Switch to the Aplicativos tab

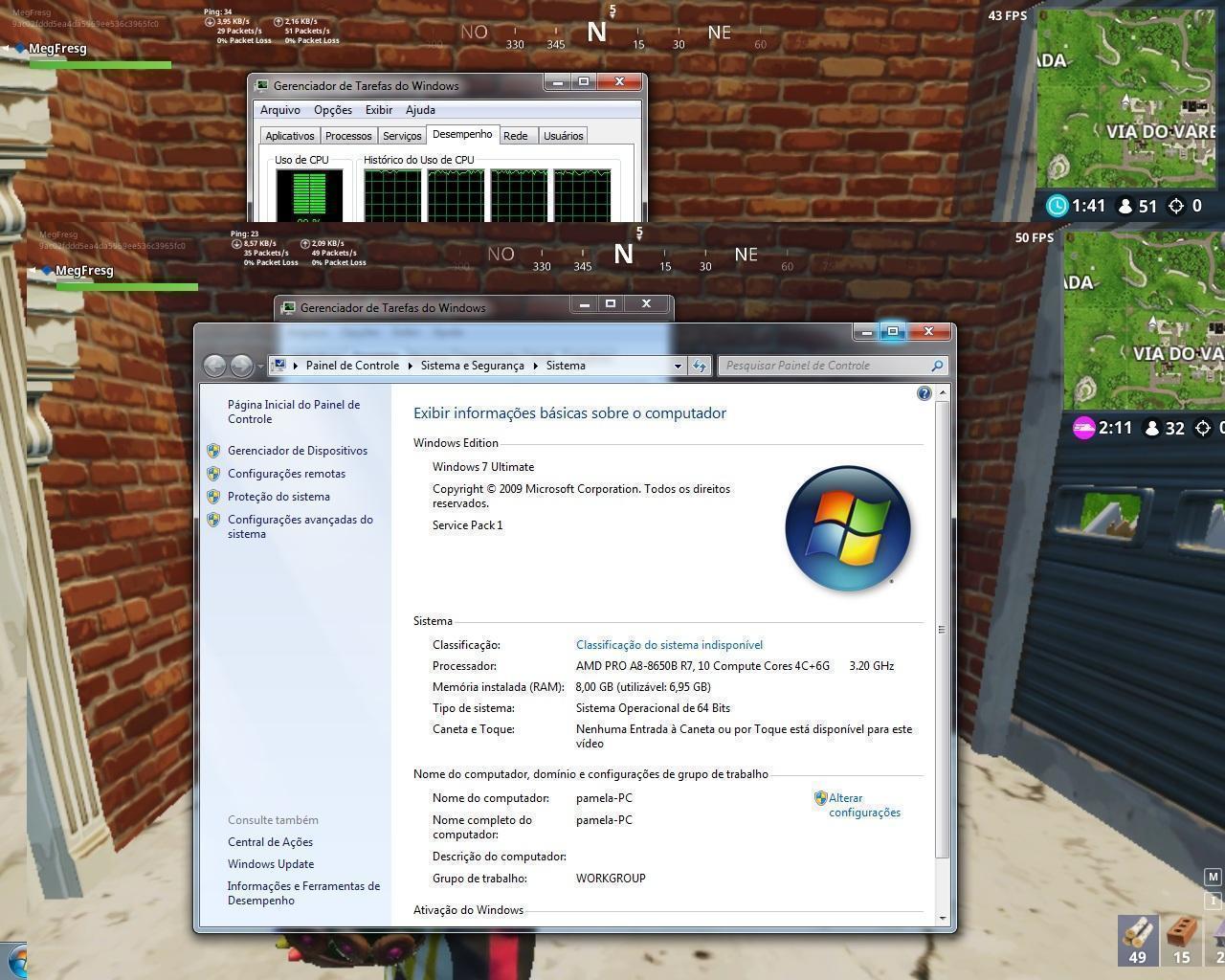(289, 136)
